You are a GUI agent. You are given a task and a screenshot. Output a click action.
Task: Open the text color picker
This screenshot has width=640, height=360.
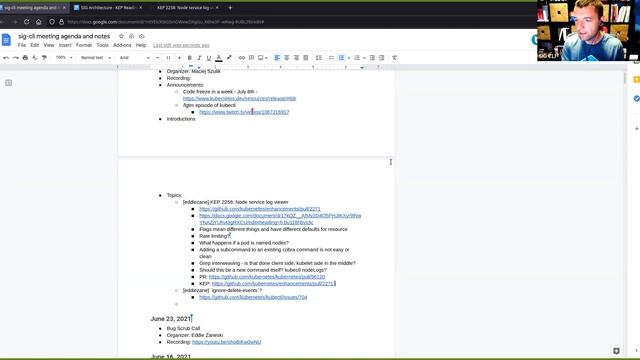point(219,58)
